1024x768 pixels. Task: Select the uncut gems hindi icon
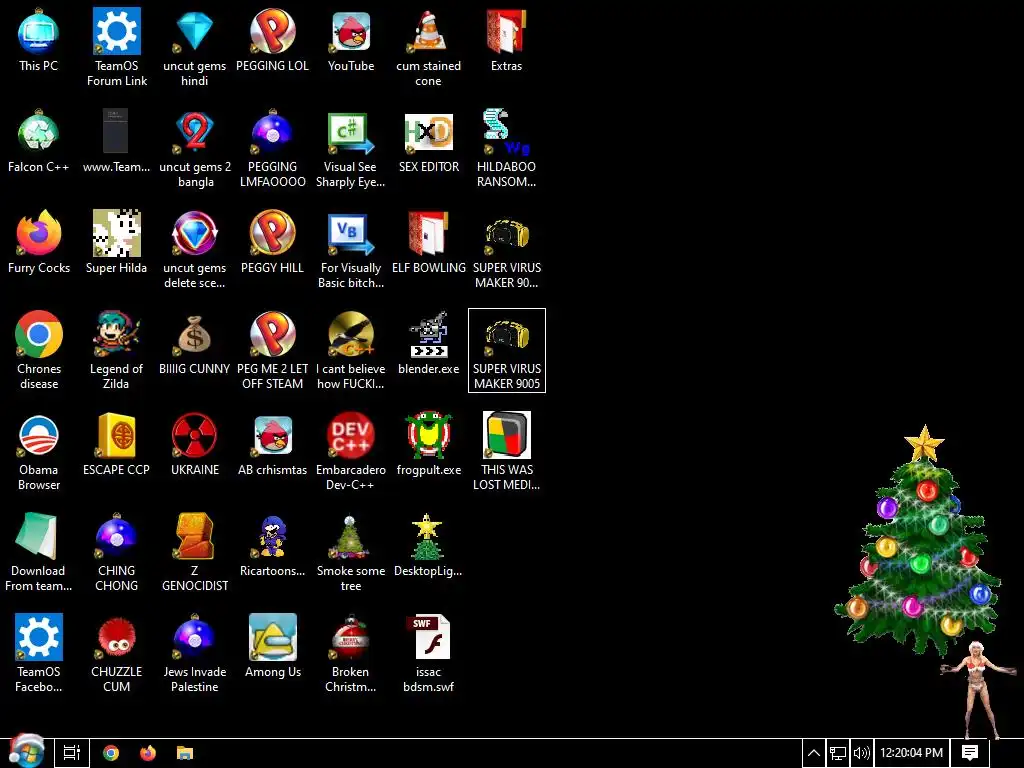click(195, 47)
